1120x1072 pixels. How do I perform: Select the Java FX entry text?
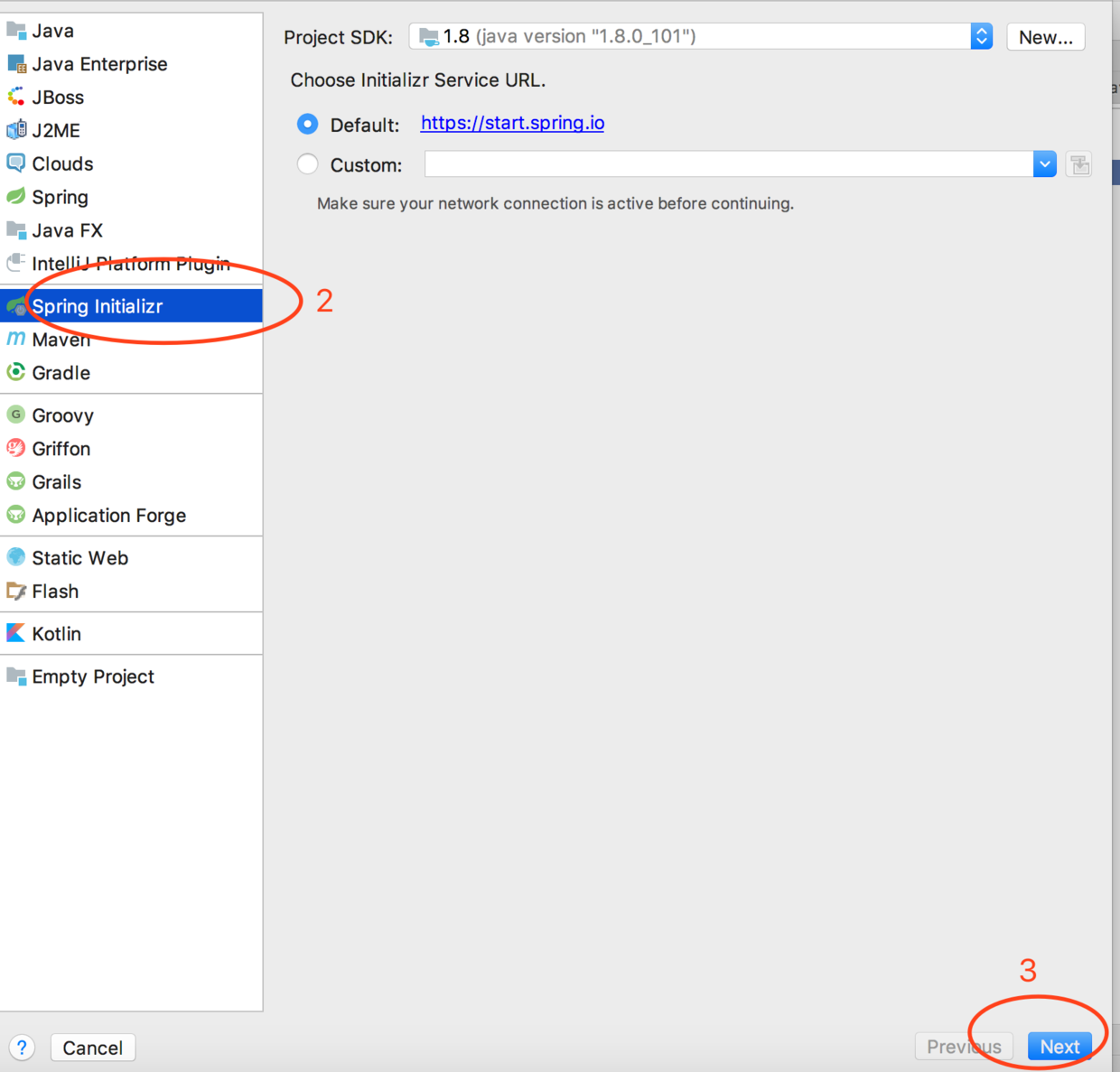pyautogui.click(x=68, y=230)
